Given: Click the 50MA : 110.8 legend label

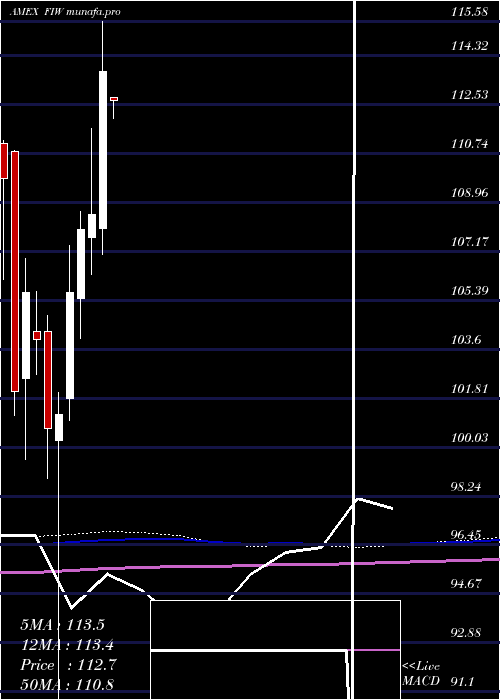Looking at the screenshot, I should click(67, 684).
